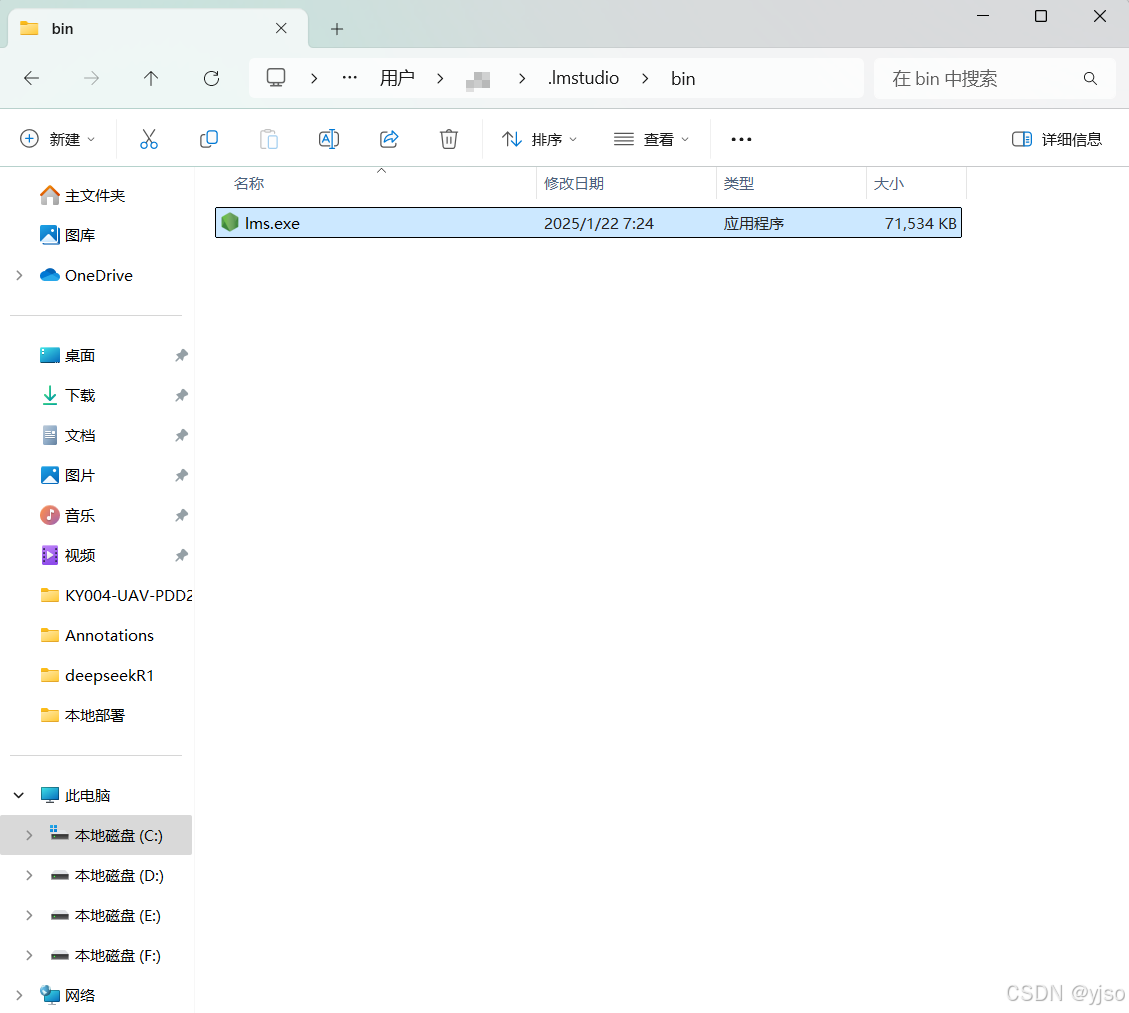Click the blurred username breadcrumb
Screen dimensions: 1129x1013
coord(478,80)
